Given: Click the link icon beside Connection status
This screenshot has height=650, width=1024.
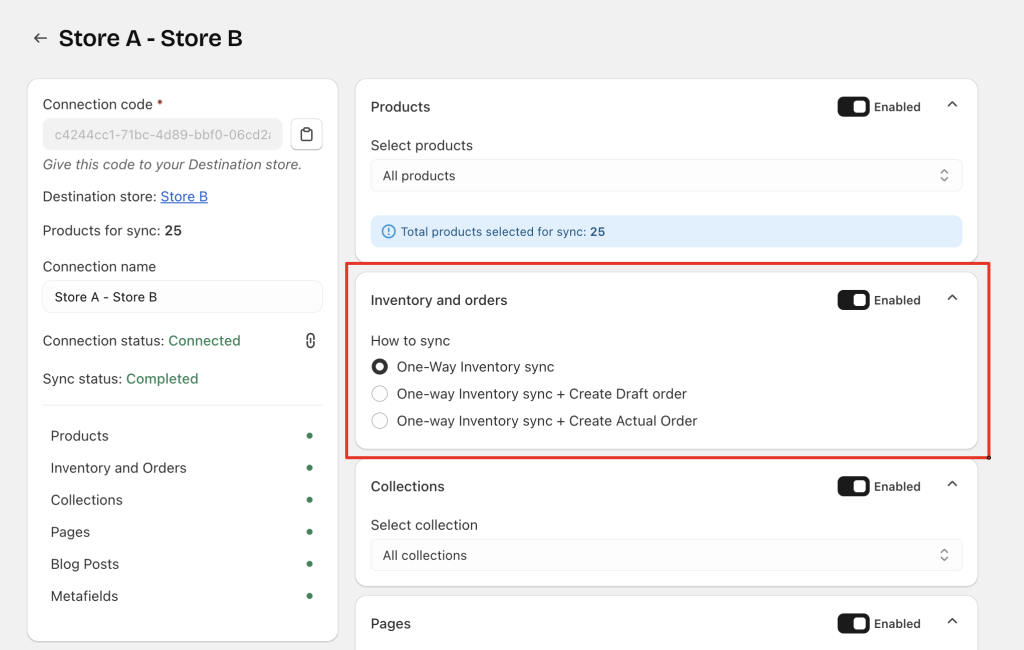Looking at the screenshot, I should point(310,341).
